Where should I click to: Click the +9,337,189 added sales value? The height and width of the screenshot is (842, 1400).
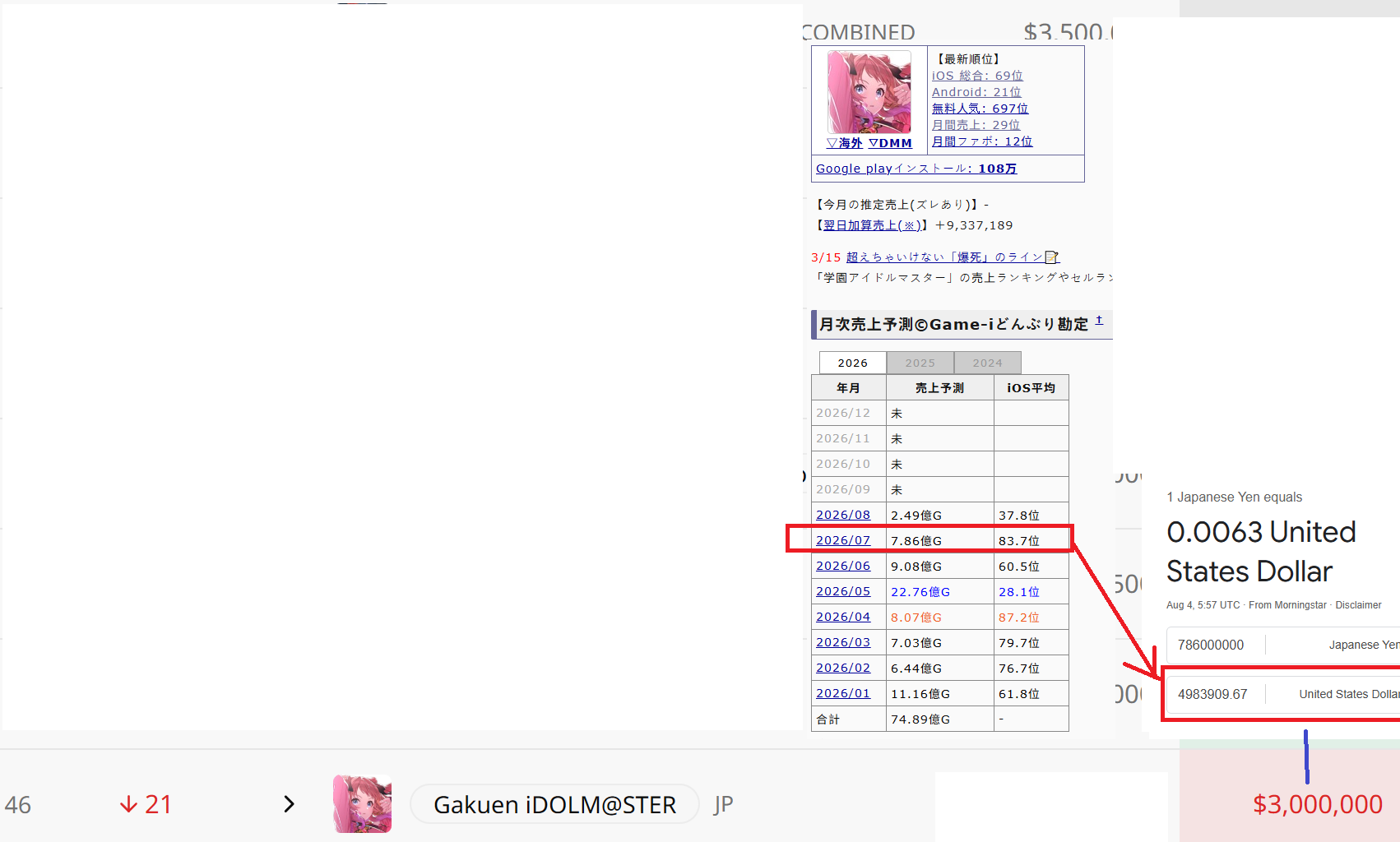tap(974, 225)
